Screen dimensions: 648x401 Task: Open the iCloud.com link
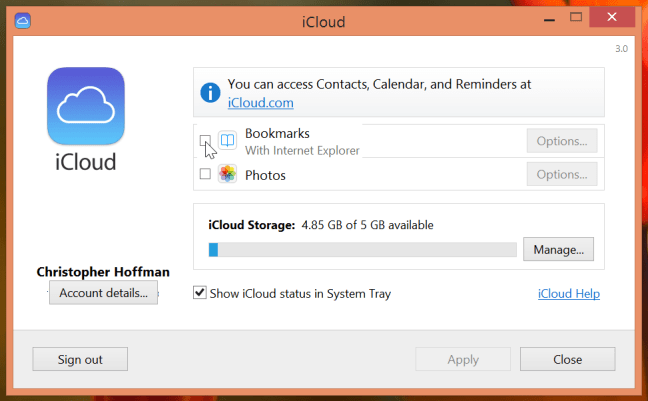[260, 102]
